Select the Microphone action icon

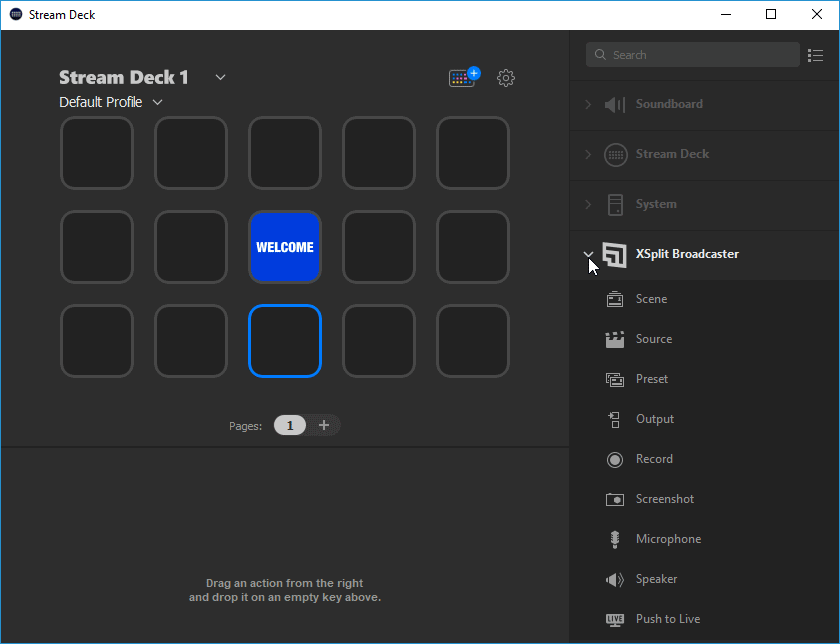pos(615,540)
